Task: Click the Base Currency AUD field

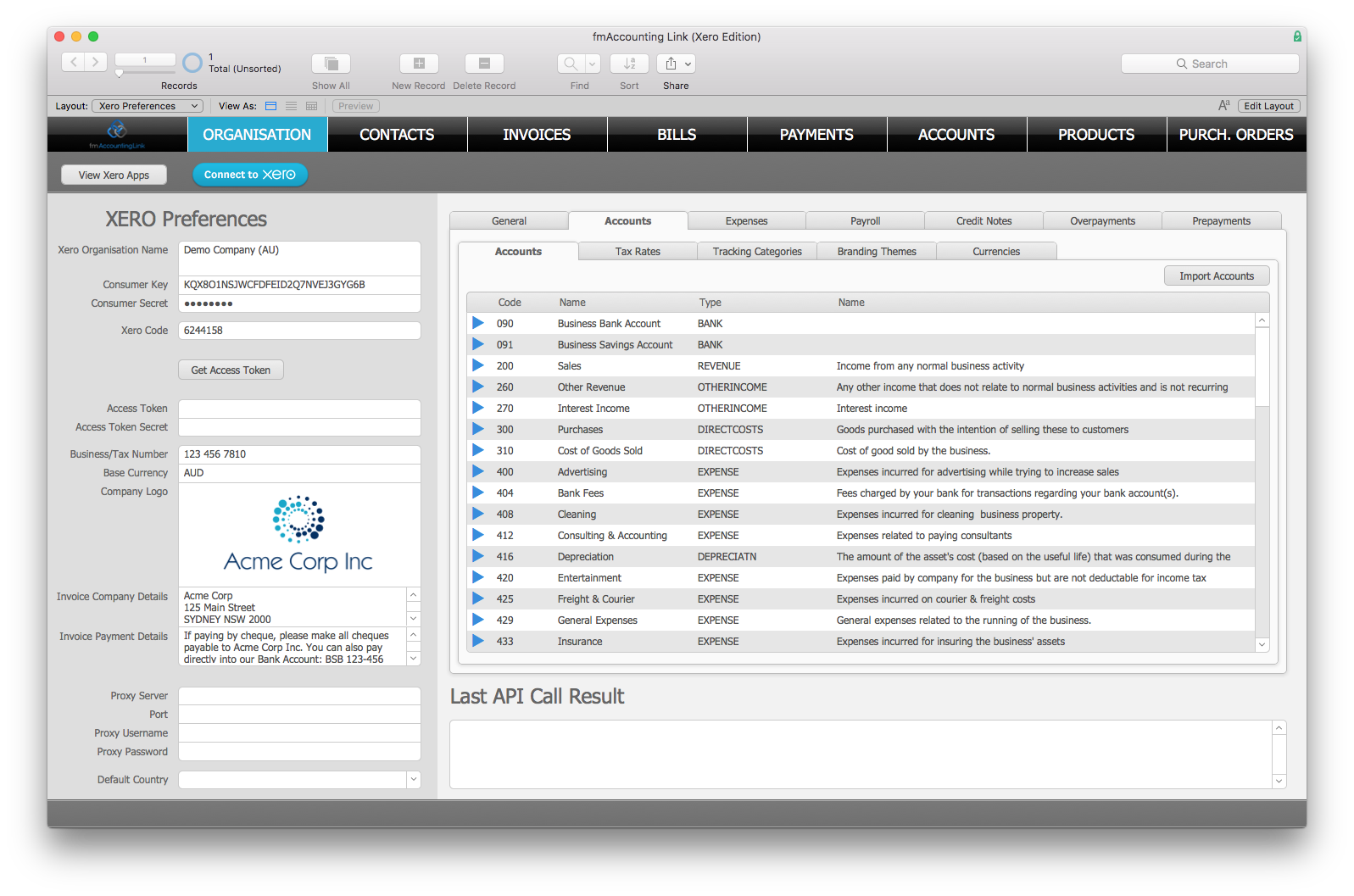Action: click(300, 473)
